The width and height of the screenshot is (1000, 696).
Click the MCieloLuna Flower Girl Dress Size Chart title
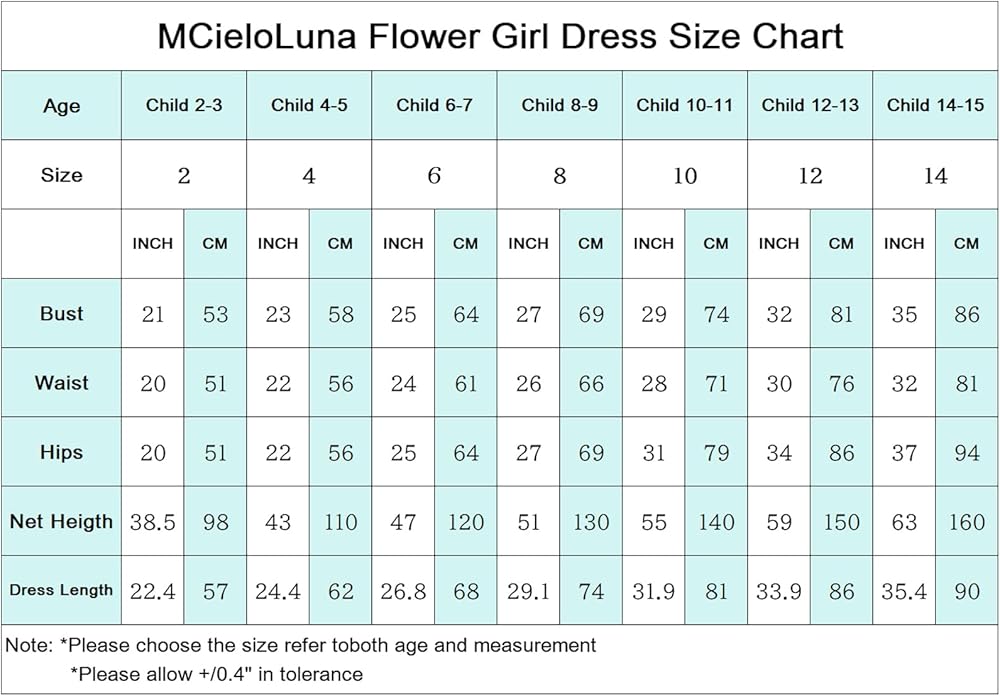[500, 37]
